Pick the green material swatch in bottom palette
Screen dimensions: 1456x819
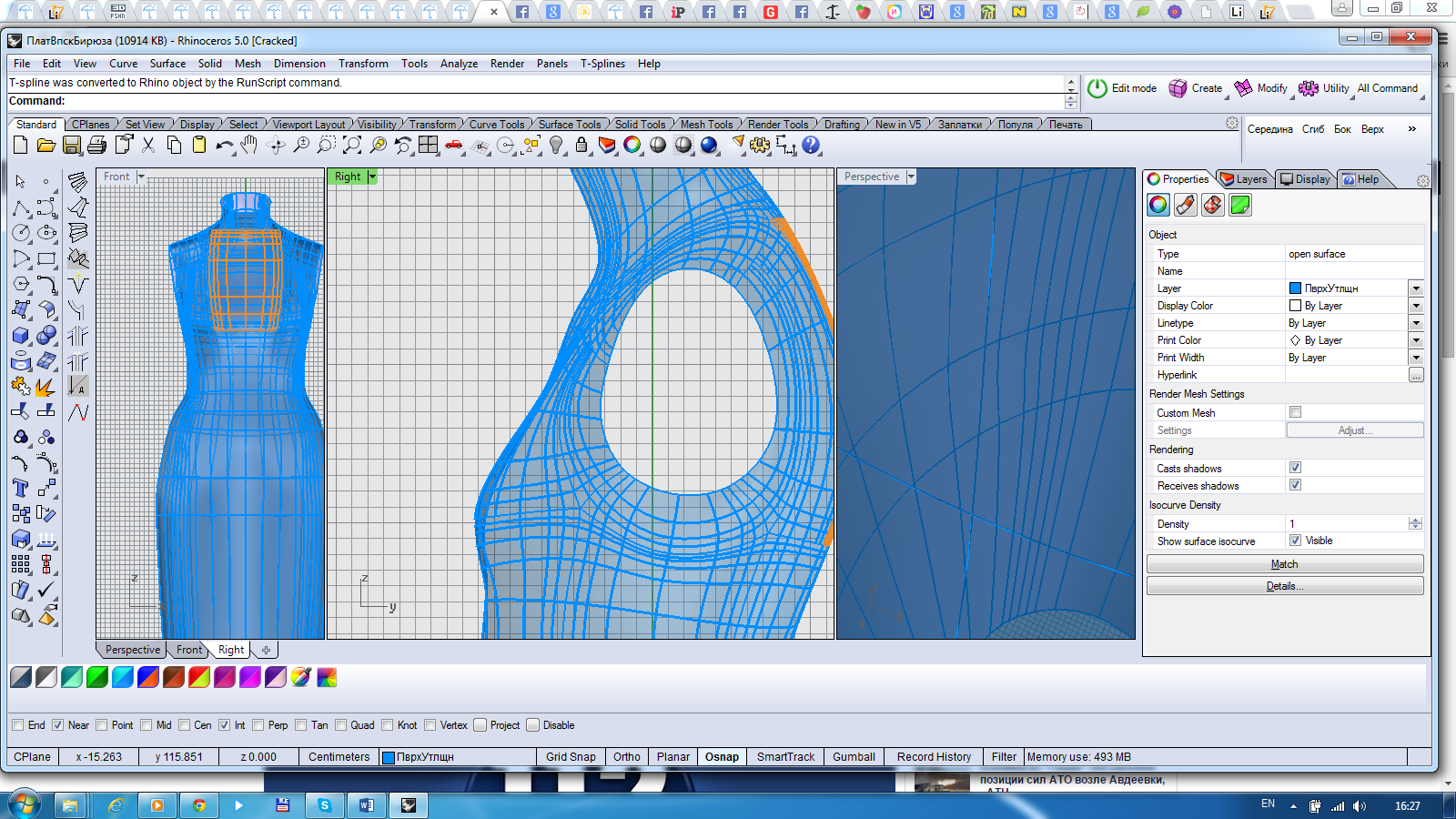click(97, 677)
